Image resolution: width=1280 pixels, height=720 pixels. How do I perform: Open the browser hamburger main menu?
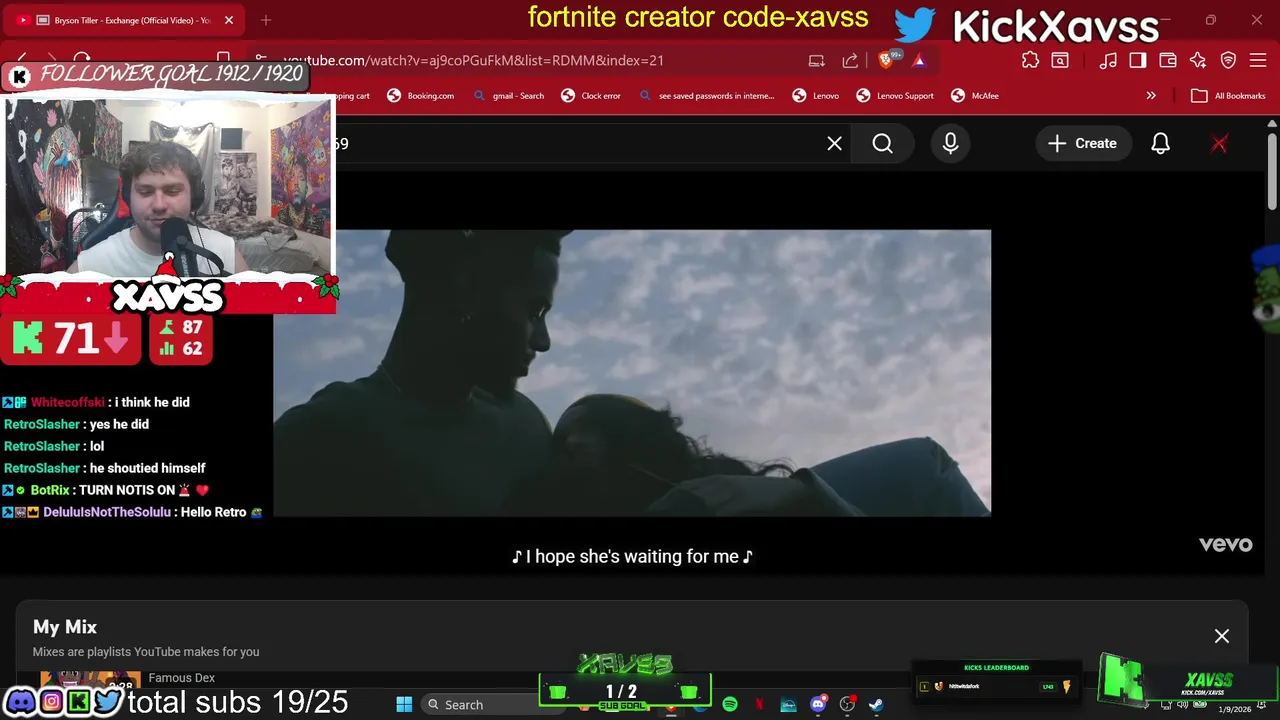click(x=1259, y=60)
